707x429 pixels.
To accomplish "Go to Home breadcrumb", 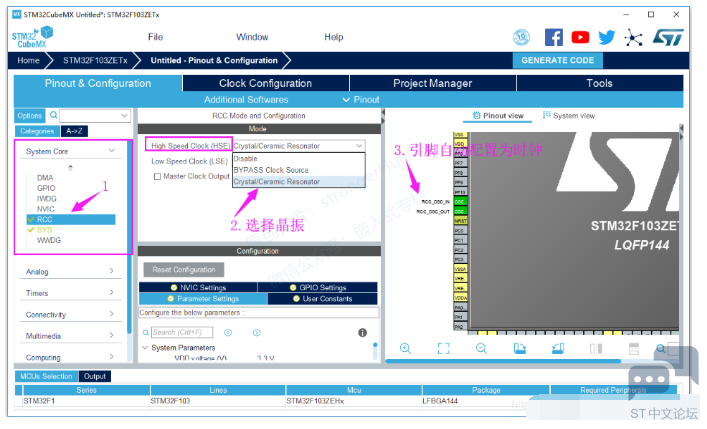I will point(28,60).
